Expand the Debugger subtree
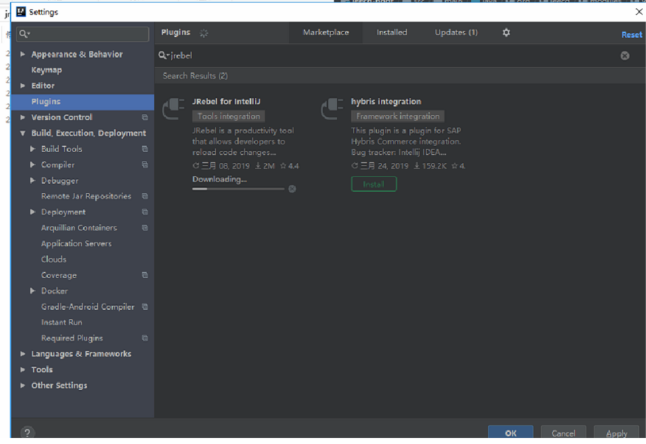The image size is (646, 444). tap(33, 180)
